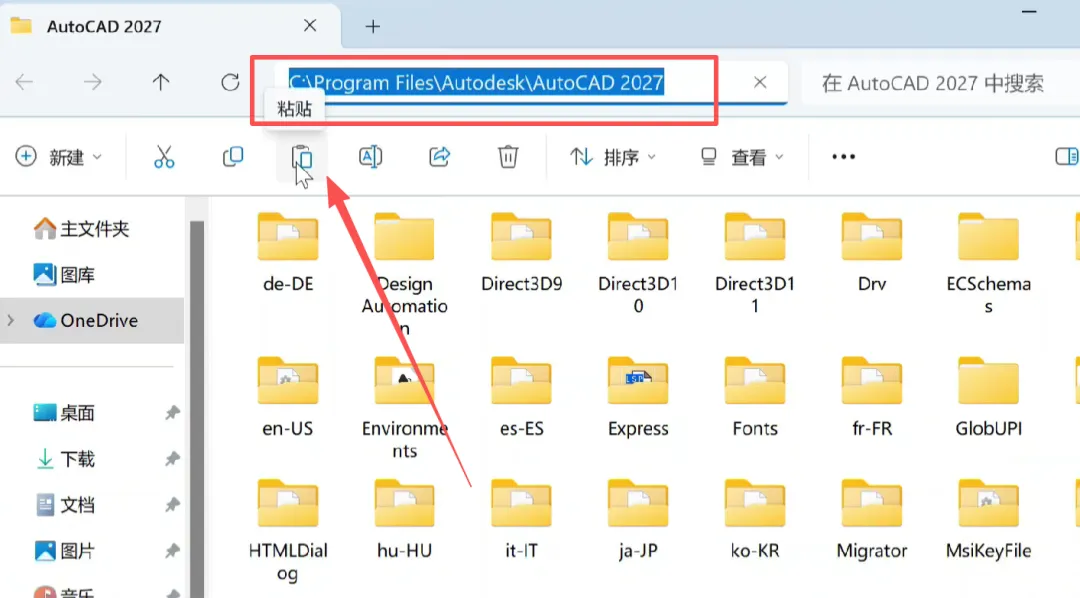This screenshot has height=598, width=1080.
Task: Open the See more ellipsis menu
Action: (x=843, y=157)
